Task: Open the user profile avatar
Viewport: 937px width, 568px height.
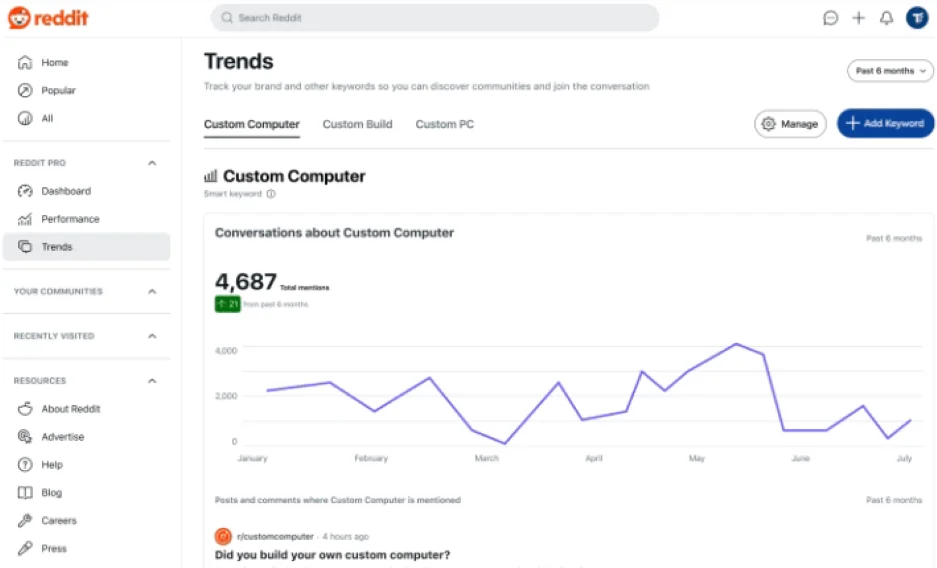Action: [917, 18]
